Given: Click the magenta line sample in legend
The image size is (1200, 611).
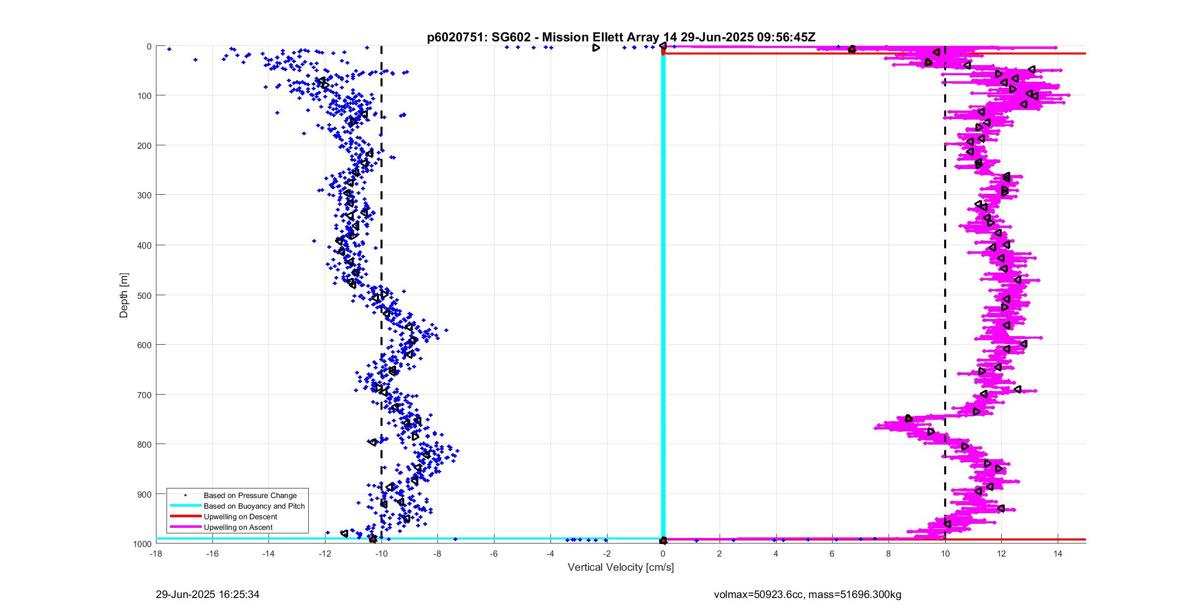Looking at the screenshot, I should pos(185,527).
